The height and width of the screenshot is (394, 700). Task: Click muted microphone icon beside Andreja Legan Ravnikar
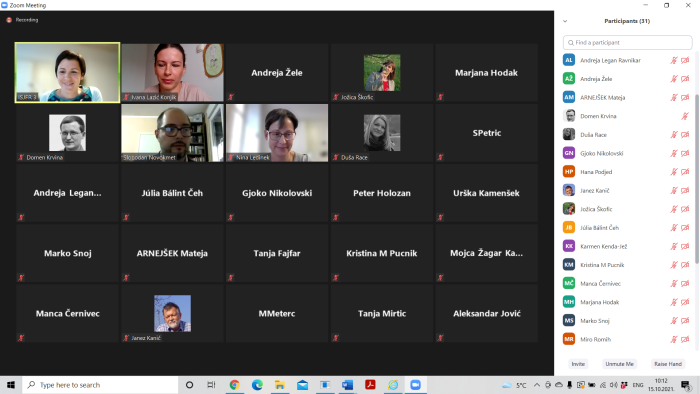pos(674,60)
